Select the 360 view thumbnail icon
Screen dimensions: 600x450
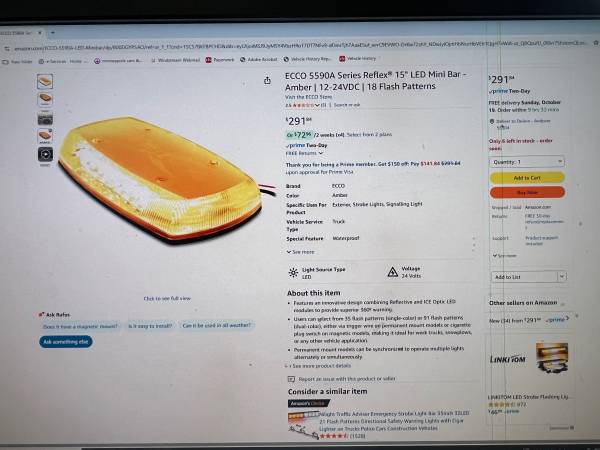tap(45, 155)
